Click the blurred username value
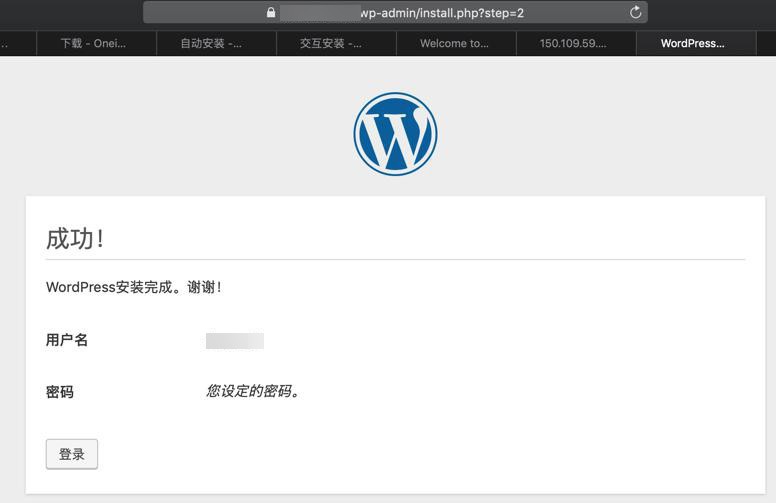Image resolution: width=776 pixels, height=503 pixels. (235, 341)
